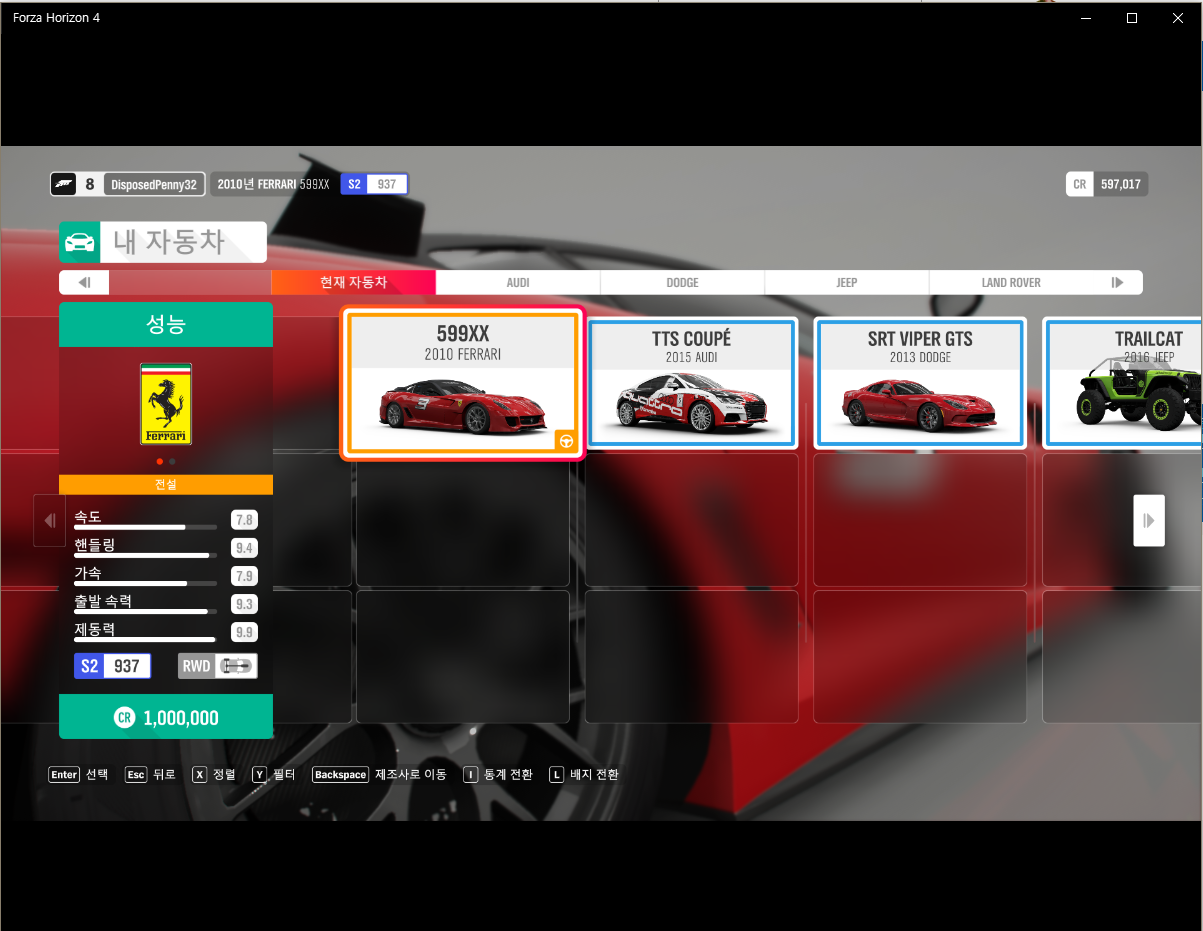Click the S2 937 class badge in header
The image size is (1203, 931).
[374, 184]
